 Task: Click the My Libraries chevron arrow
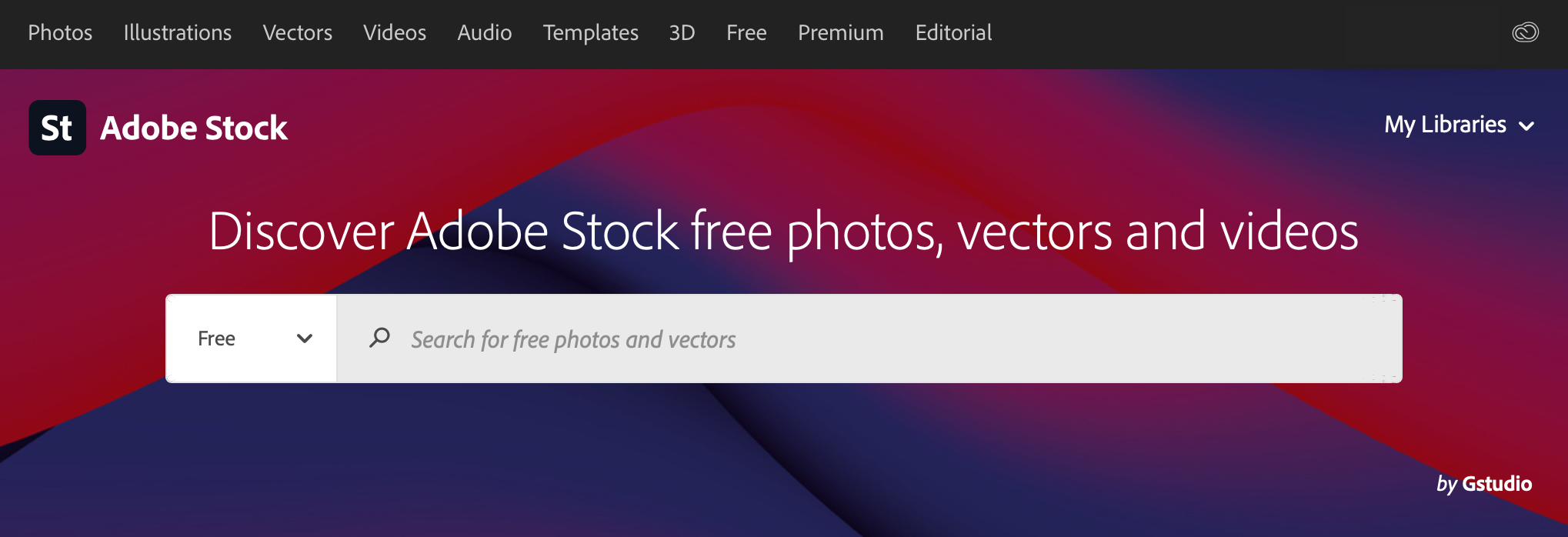pyautogui.click(x=1527, y=126)
